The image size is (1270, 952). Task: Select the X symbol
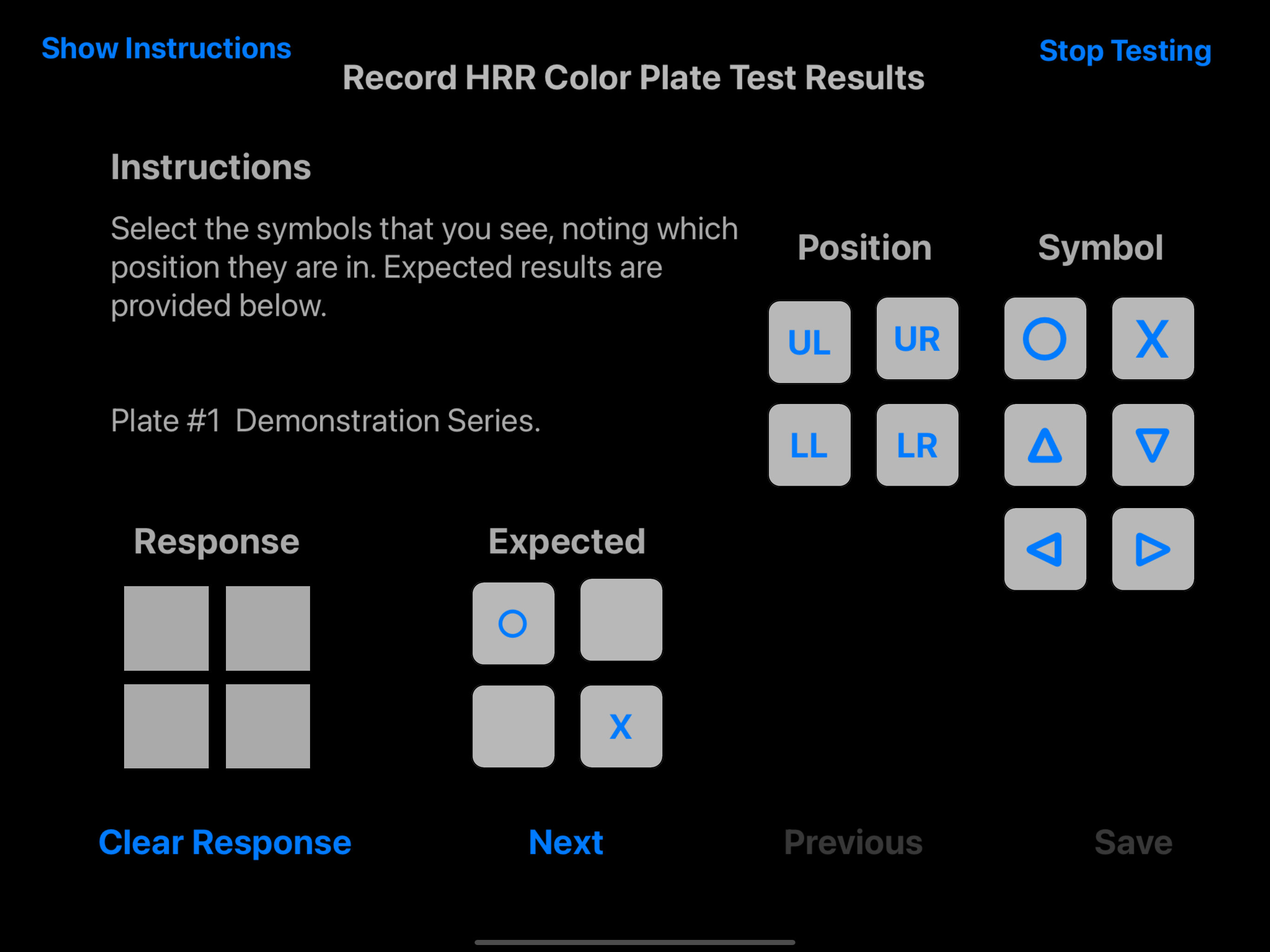[x=1152, y=339]
